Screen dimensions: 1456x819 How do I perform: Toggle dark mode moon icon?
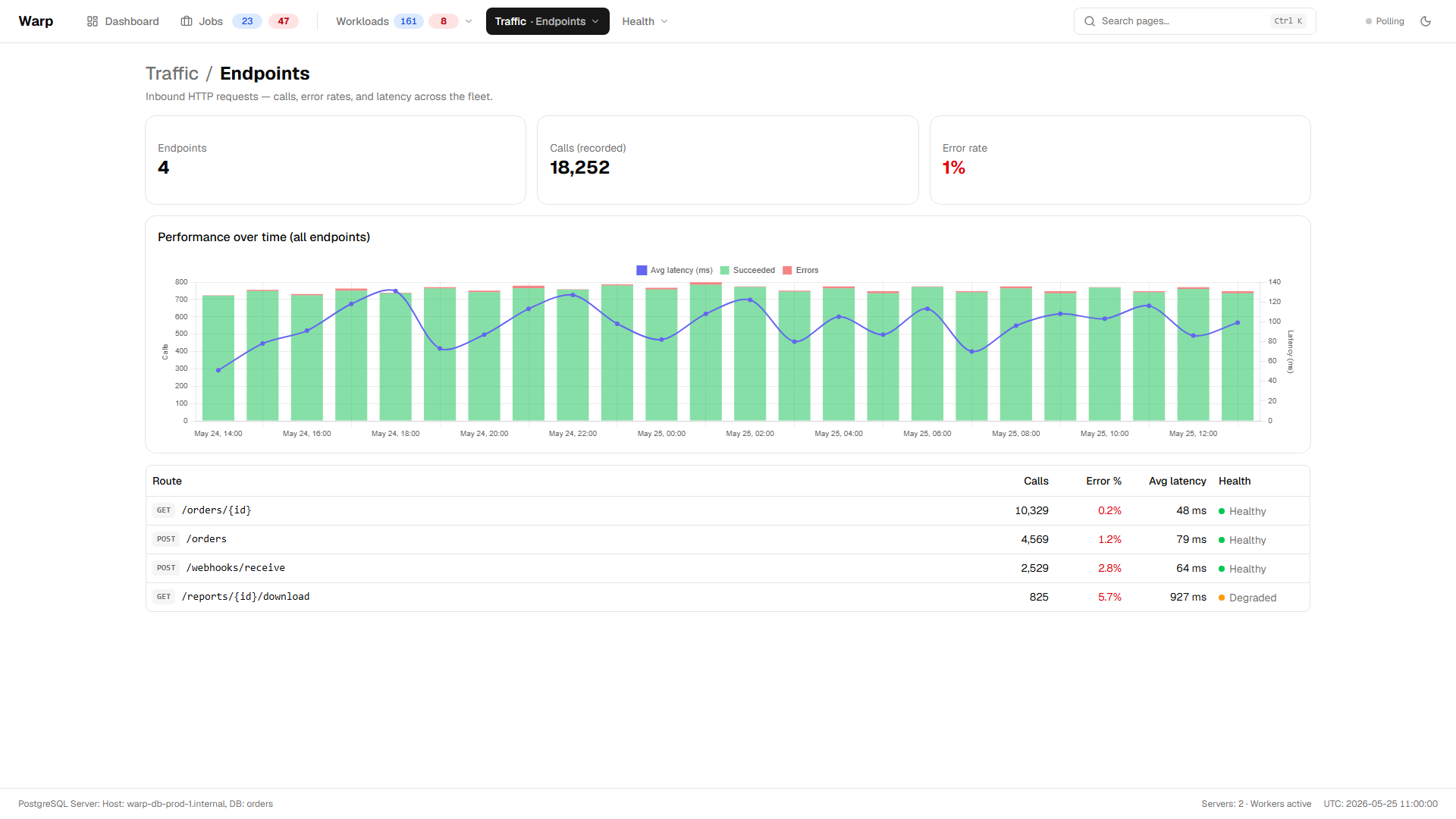point(1426,21)
